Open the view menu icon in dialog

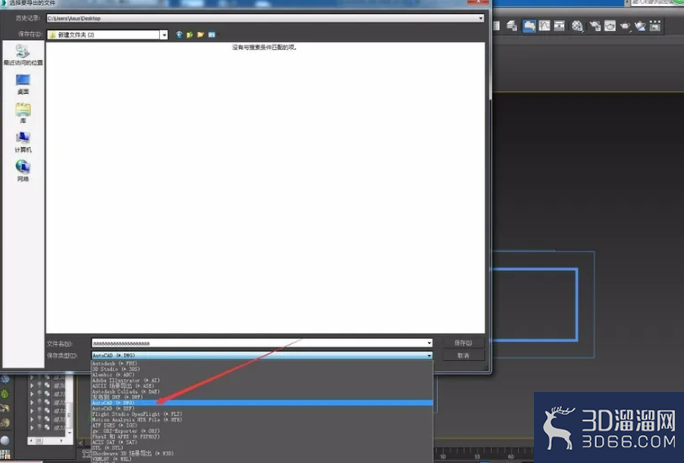click(x=212, y=34)
